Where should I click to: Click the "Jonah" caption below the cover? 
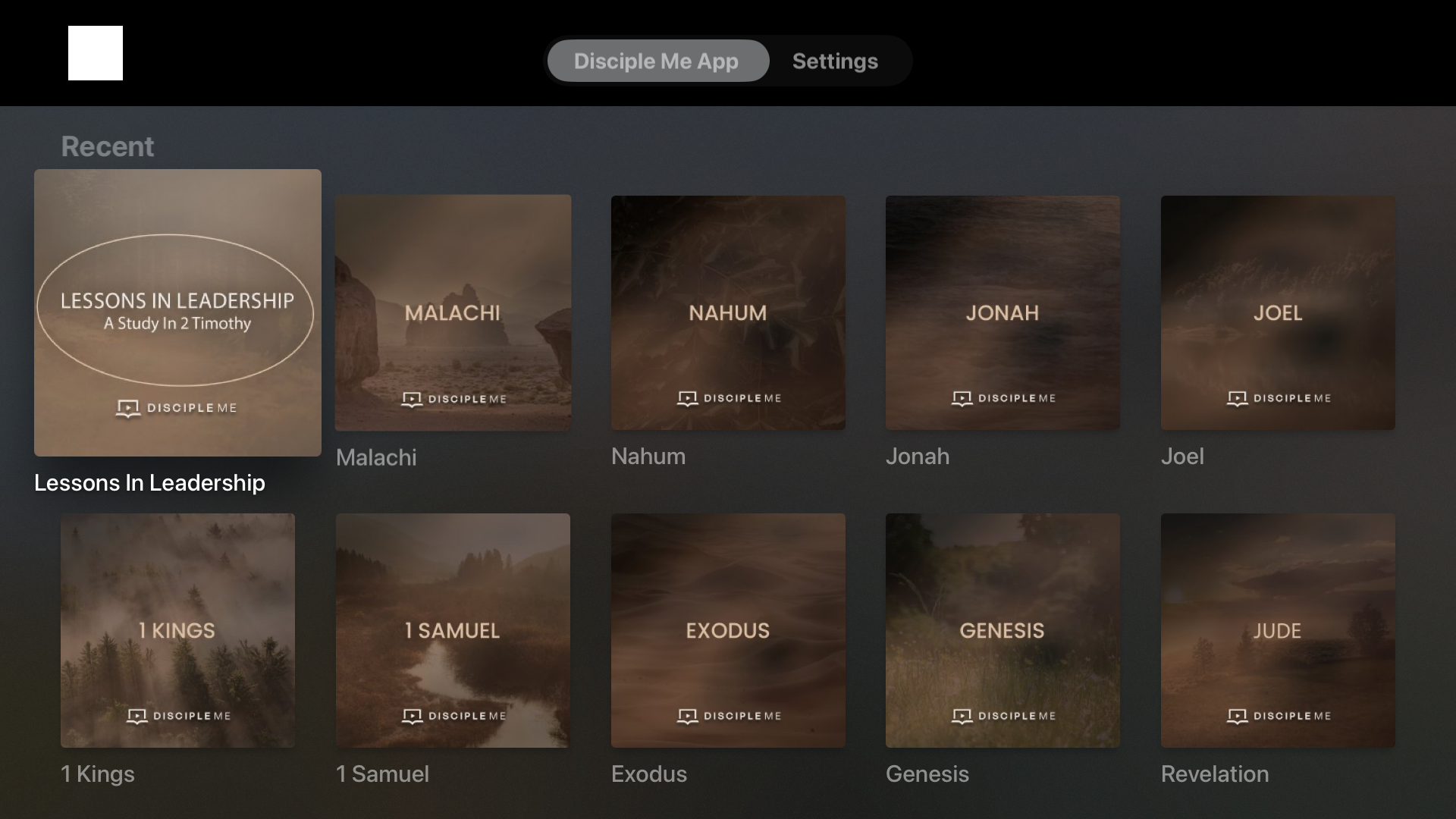[x=918, y=456]
